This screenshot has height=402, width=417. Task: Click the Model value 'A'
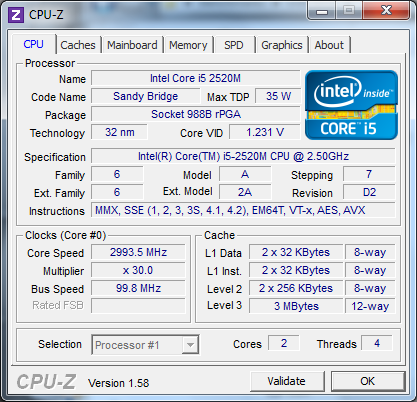pos(245,174)
